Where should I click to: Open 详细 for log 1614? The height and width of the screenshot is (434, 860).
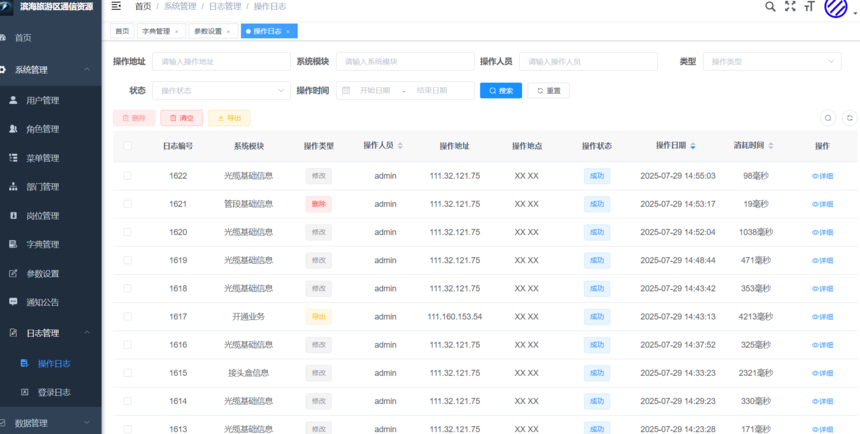click(x=822, y=401)
